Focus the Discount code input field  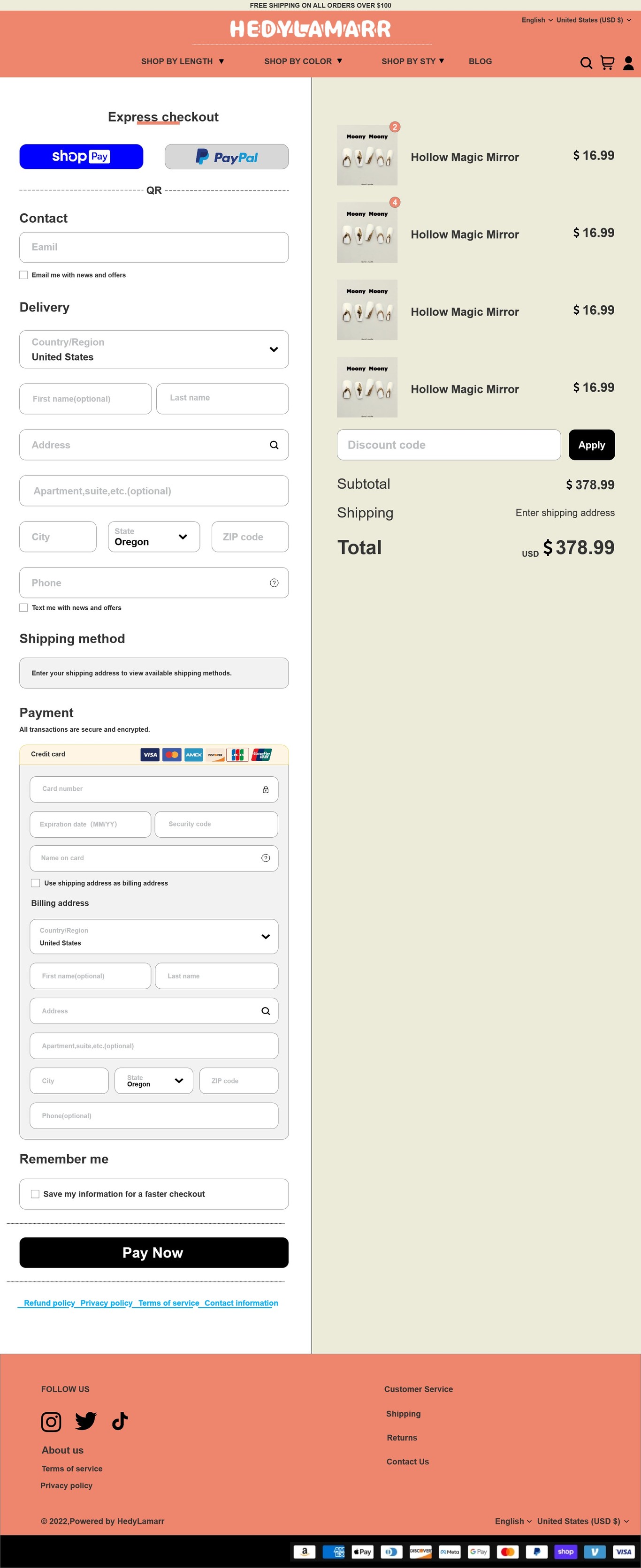click(x=449, y=445)
